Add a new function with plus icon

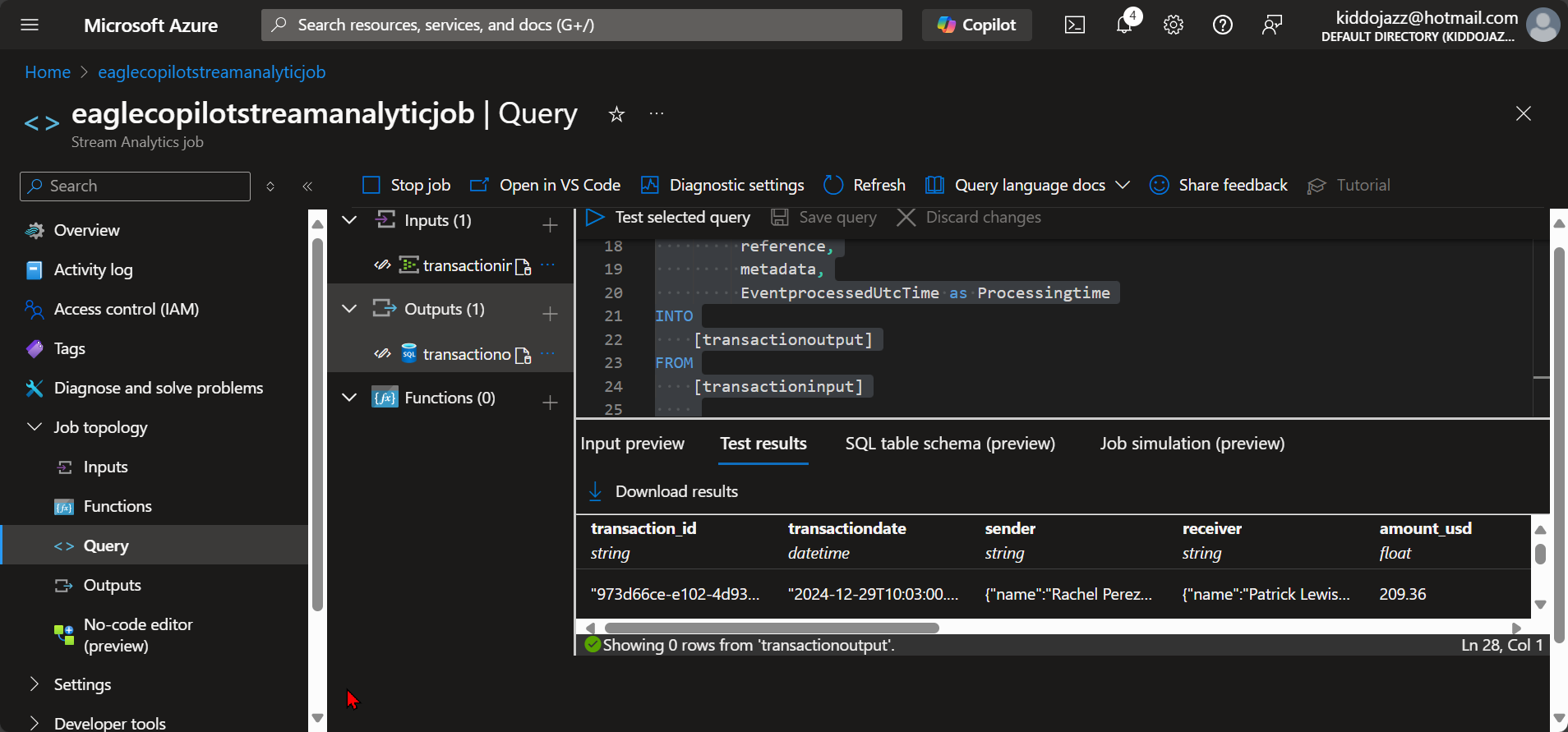click(550, 402)
